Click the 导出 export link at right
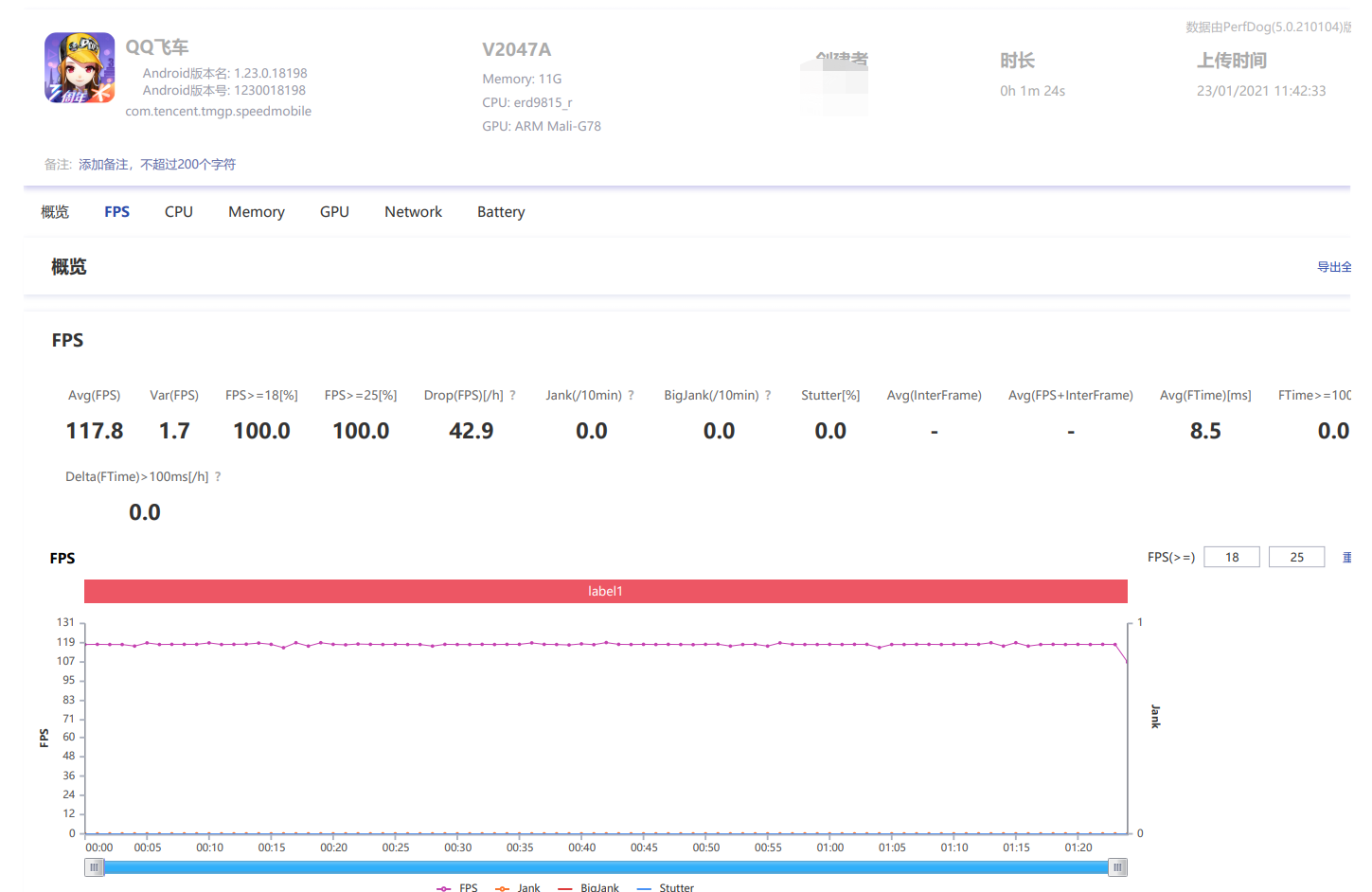1372x892 pixels. click(1333, 267)
